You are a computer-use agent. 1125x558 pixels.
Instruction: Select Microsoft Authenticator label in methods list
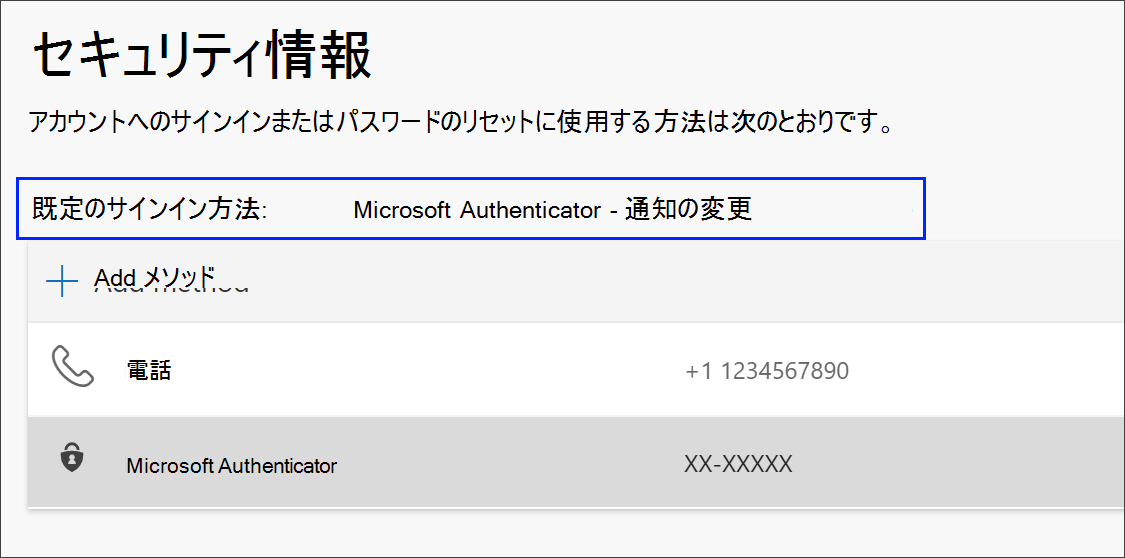click(232, 465)
